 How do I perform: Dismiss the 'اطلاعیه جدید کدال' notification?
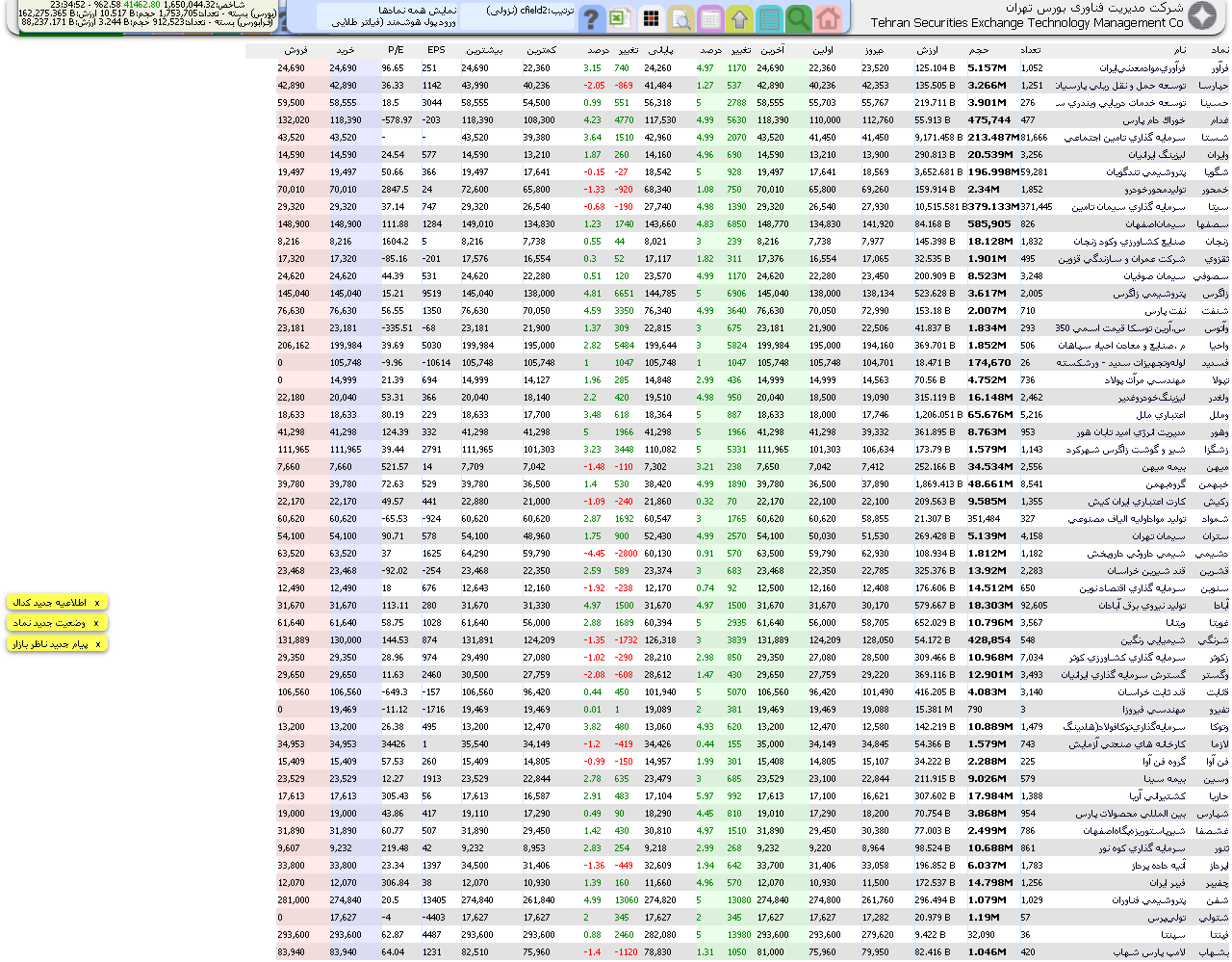[x=96, y=603]
